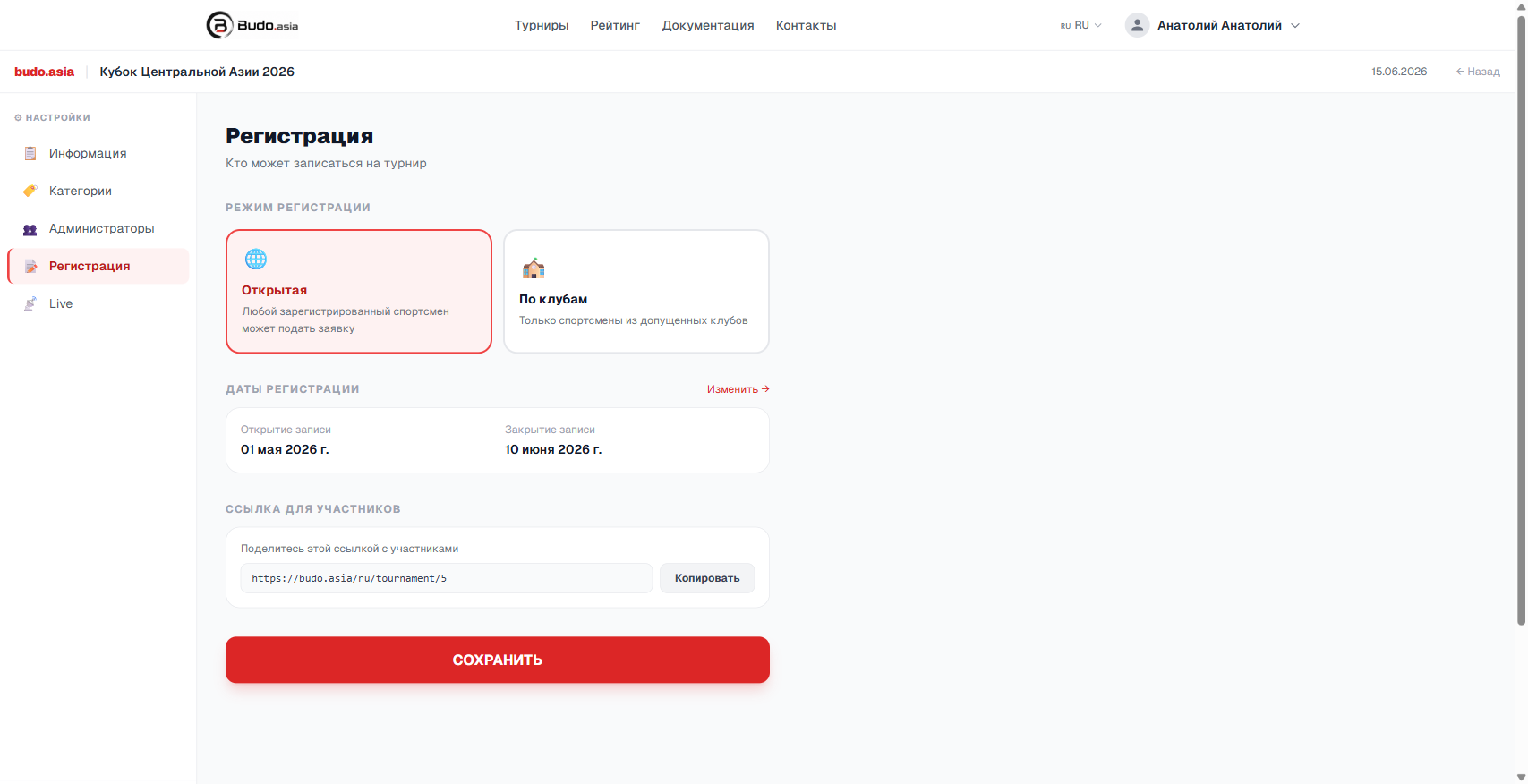Click the Открытие записи label

(x=286, y=430)
